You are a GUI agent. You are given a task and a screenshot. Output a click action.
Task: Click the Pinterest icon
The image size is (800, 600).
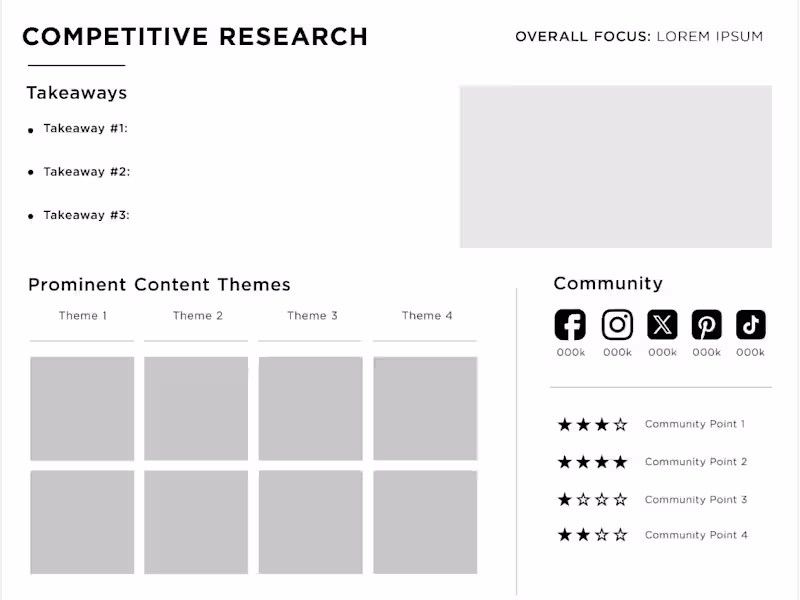click(706, 323)
